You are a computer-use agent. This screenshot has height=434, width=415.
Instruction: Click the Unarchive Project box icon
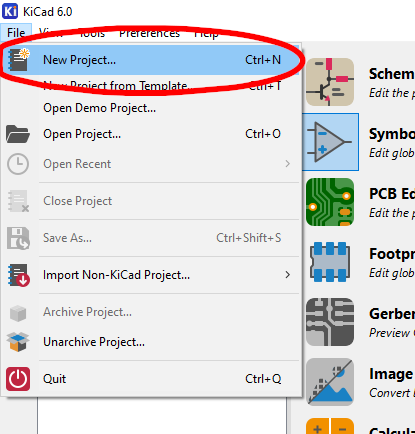(18, 342)
